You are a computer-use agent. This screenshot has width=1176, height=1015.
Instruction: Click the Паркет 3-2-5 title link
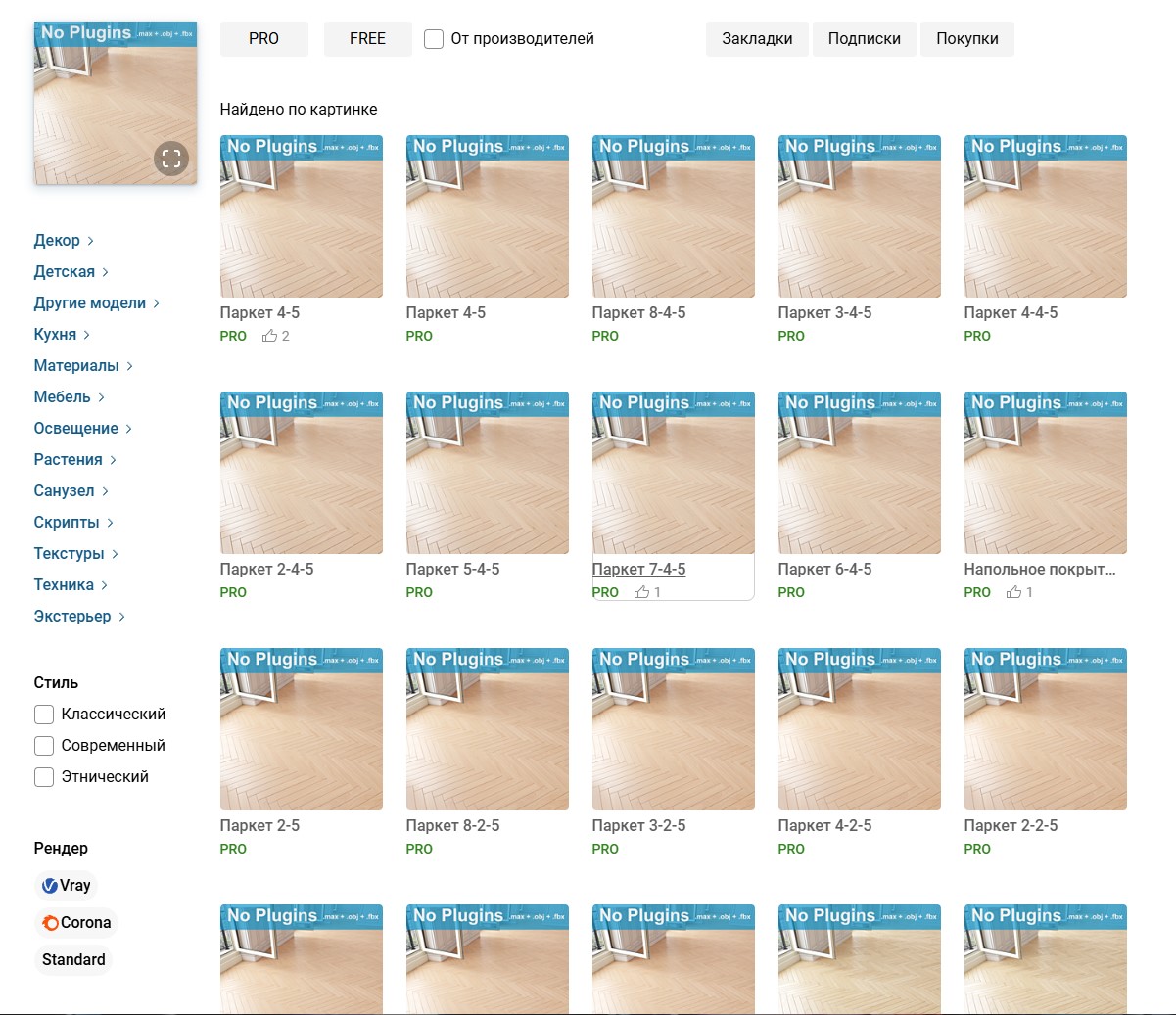pyautogui.click(x=639, y=826)
